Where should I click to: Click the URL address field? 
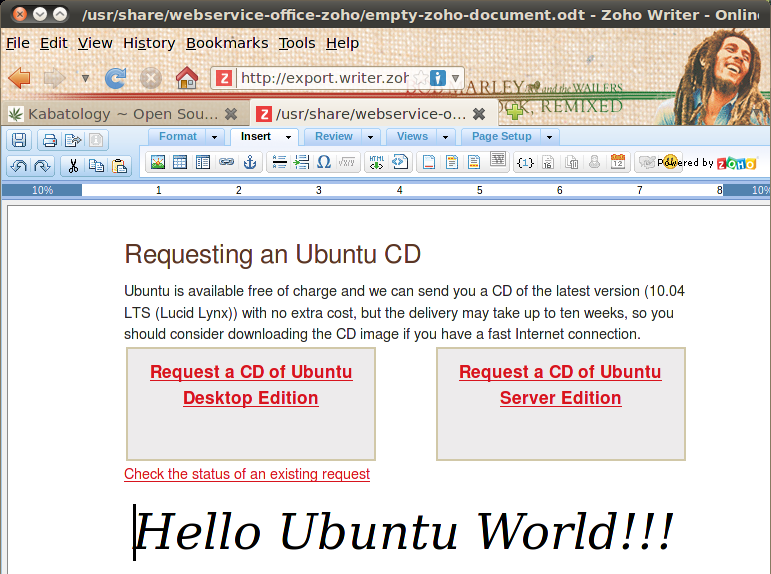point(325,78)
